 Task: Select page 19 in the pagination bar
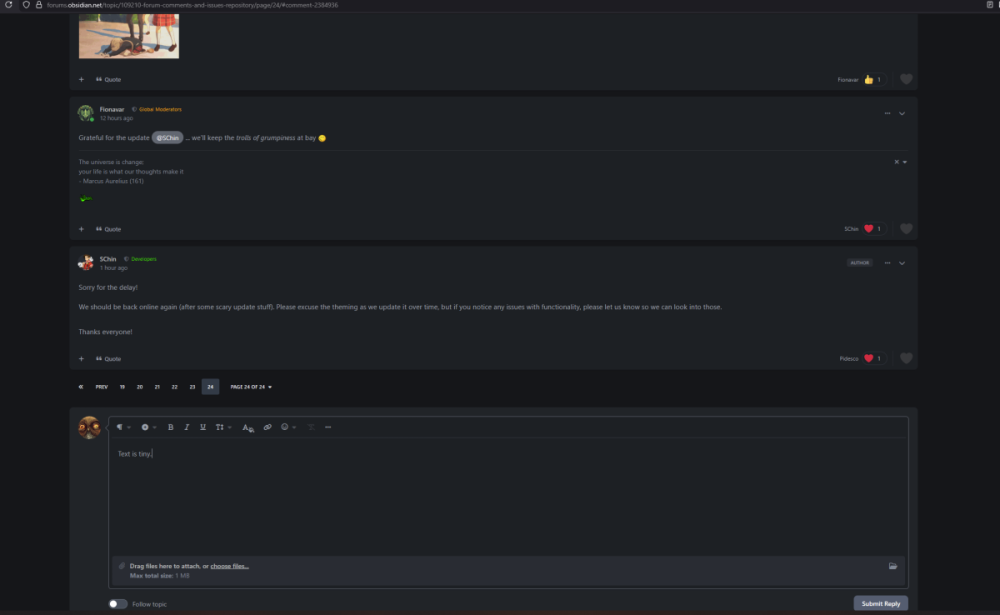coord(122,386)
